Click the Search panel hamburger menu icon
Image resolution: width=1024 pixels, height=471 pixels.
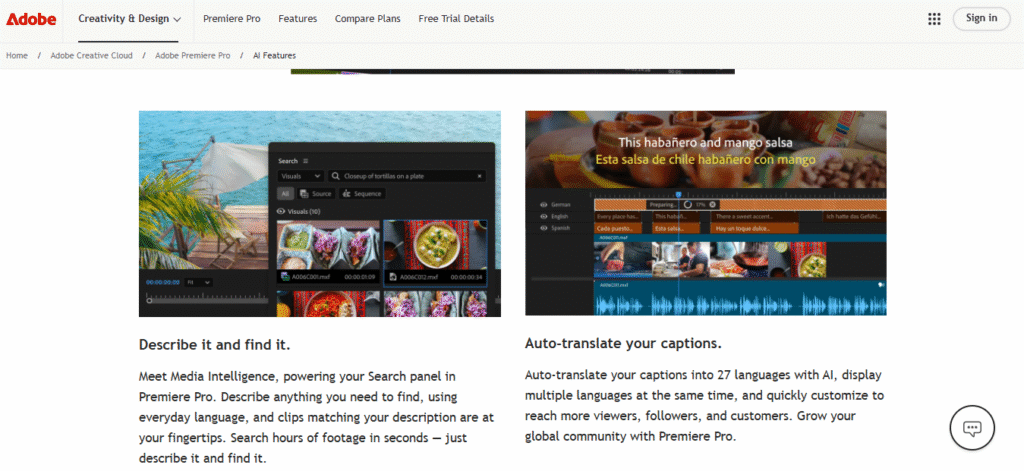tap(306, 161)
